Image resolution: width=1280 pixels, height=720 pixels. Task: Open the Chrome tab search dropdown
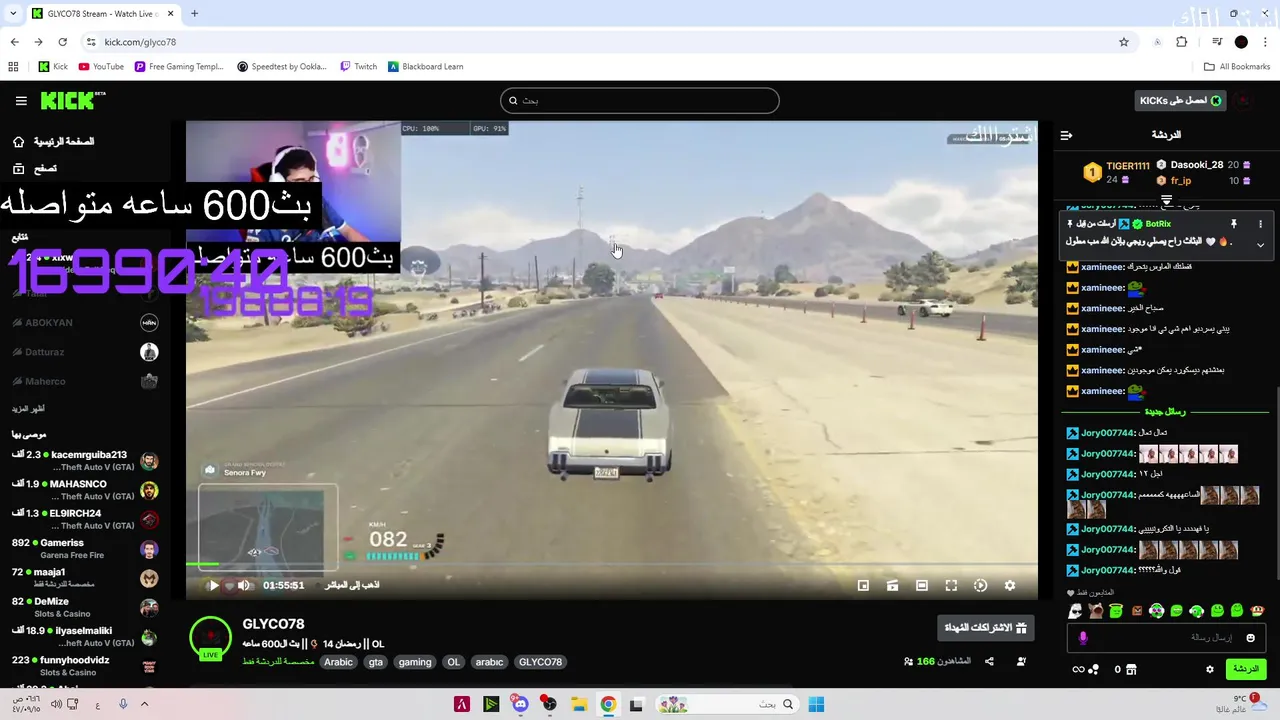[13, 14]
